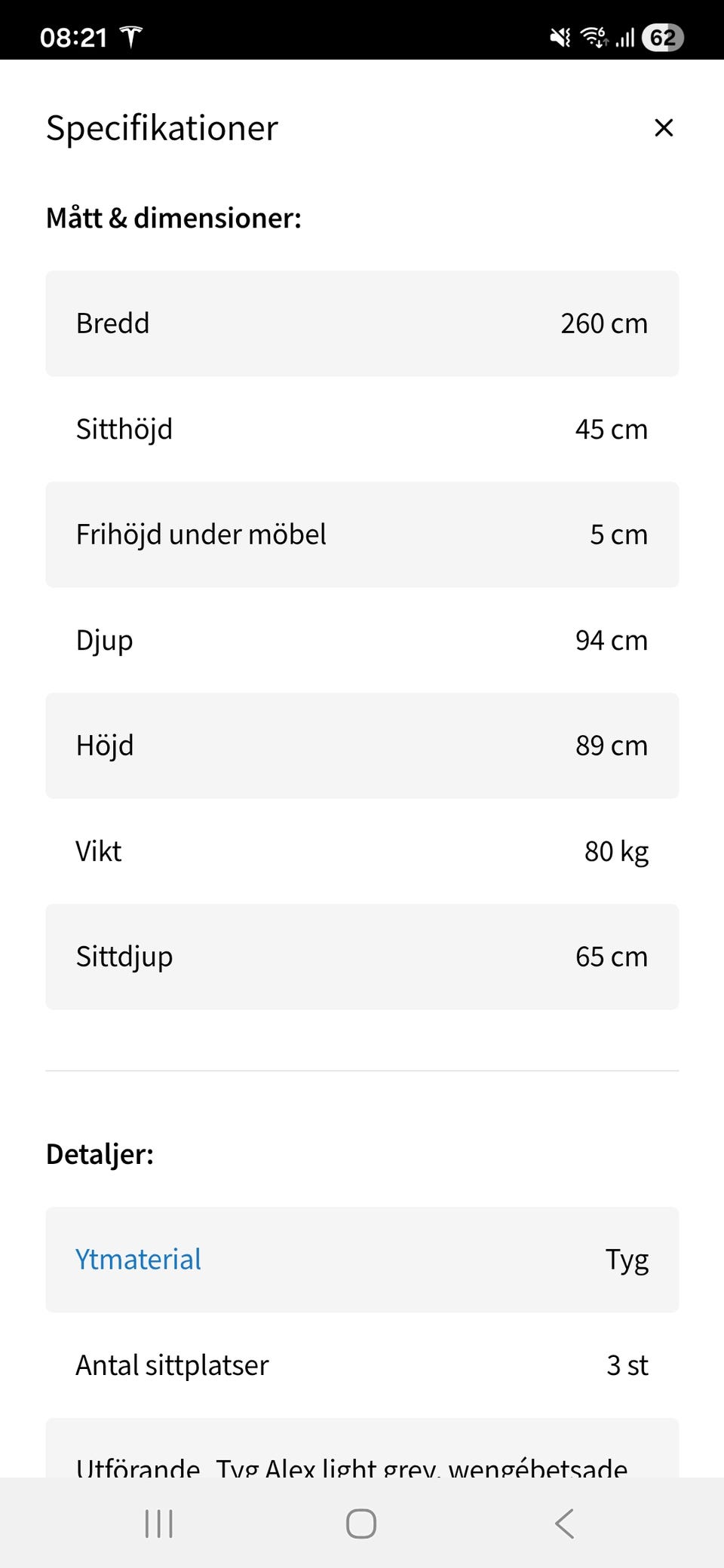Select the Antal sittplatser row
The width and height of the screenshot is (724, 1568).
pyautogui.click(x=362, y=1364)
